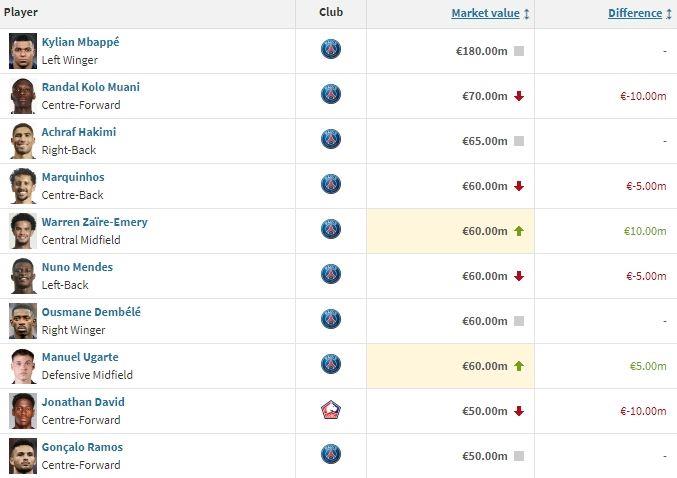This screenshot has width=677, height=478.
Task: Open Randal Kolo Muani profile link
Action: [x=91, y=87]
